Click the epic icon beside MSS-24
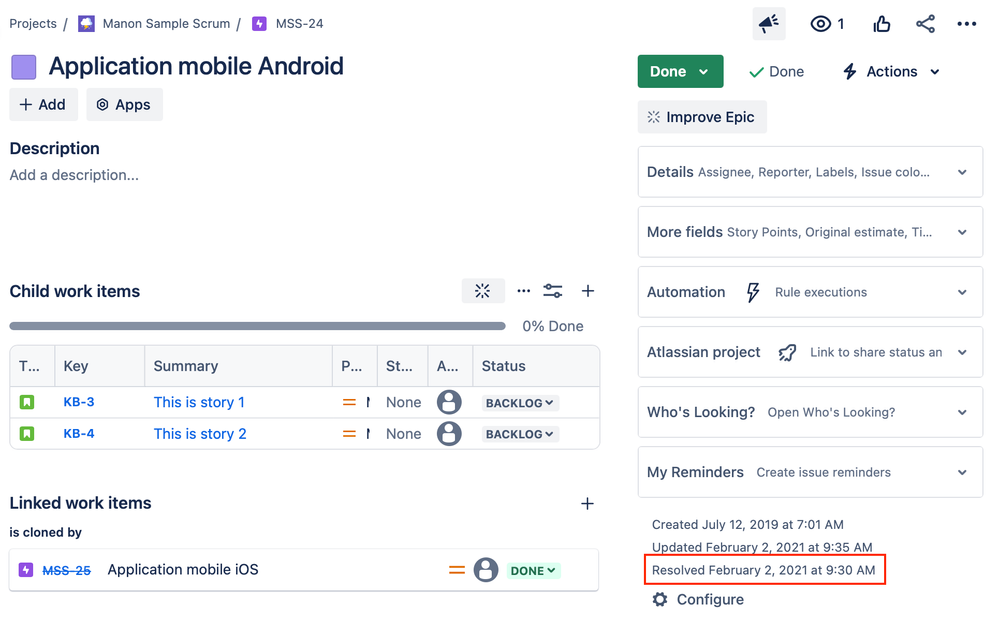The height and width of the screenshot is (622, 999). click(259, 24)
